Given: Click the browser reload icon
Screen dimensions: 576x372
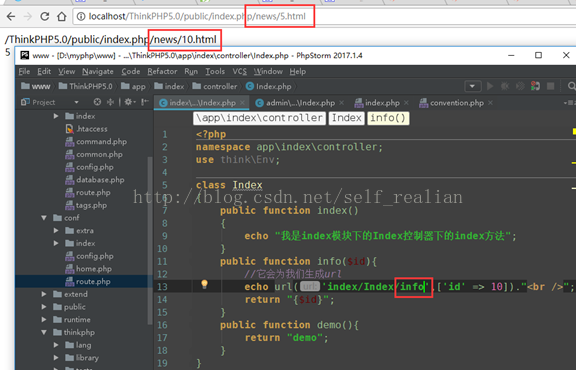Looking at the screenshot, I should [44, 17].
